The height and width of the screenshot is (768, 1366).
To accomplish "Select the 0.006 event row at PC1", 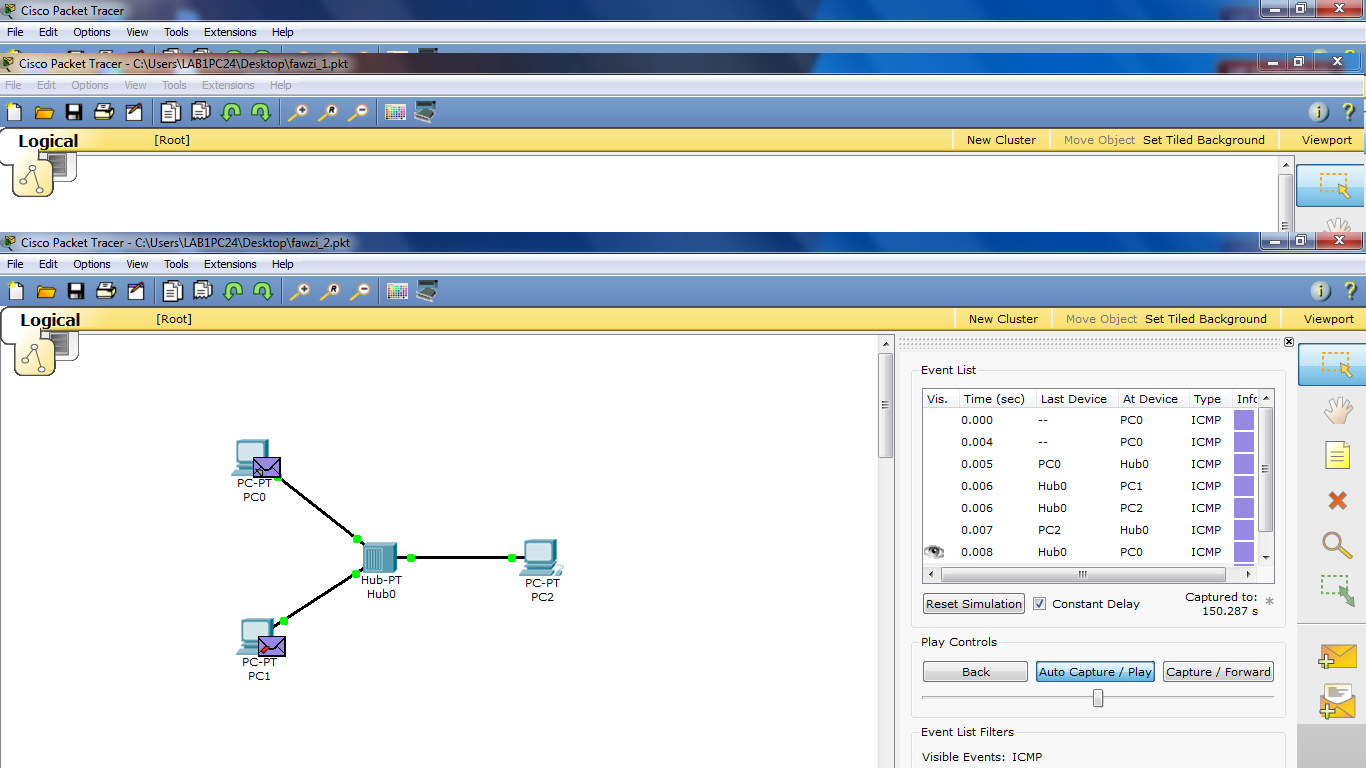I will (1089, 486).
